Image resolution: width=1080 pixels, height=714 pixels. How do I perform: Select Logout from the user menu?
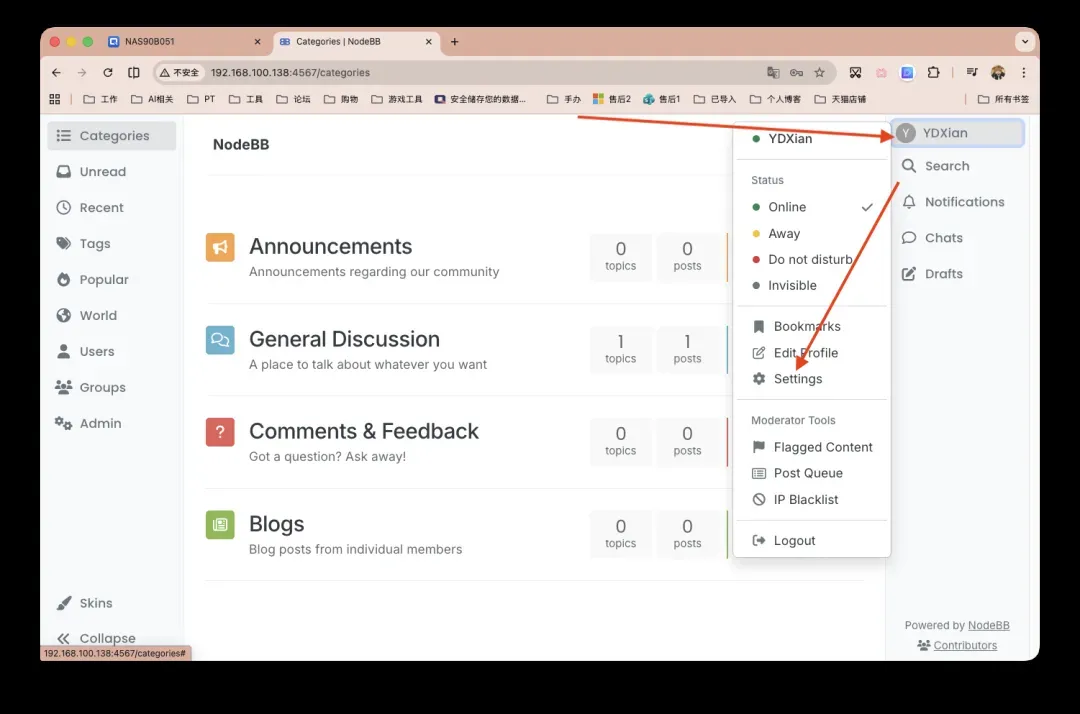[794, 541]
